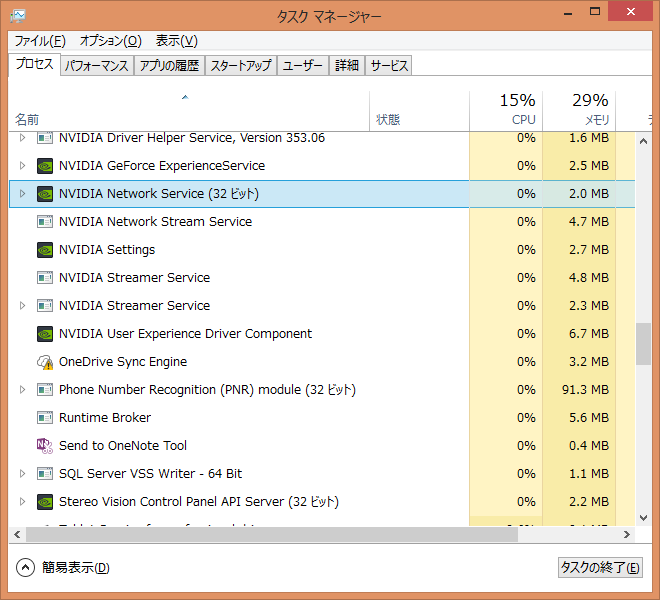Image resolution: width=660 pixels, height=600 pixels.
Task: Click icon of NVIDIA Streamer Service 2.3 MB
Action: 45,306
